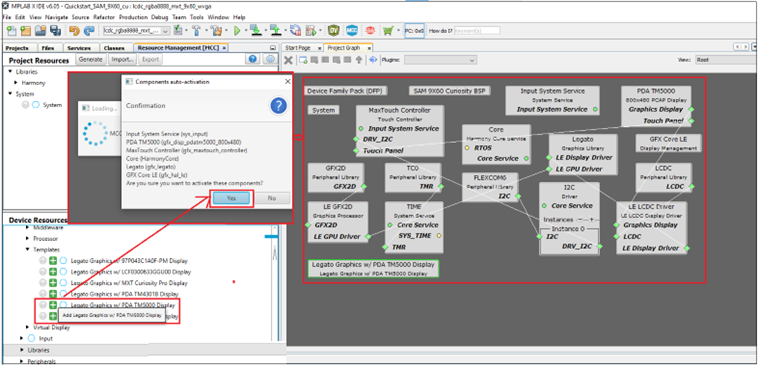Image resolution: width=758 pixels, height=367 pixels.
Task: Click the Redo toolbar icon
Action: 89,30
